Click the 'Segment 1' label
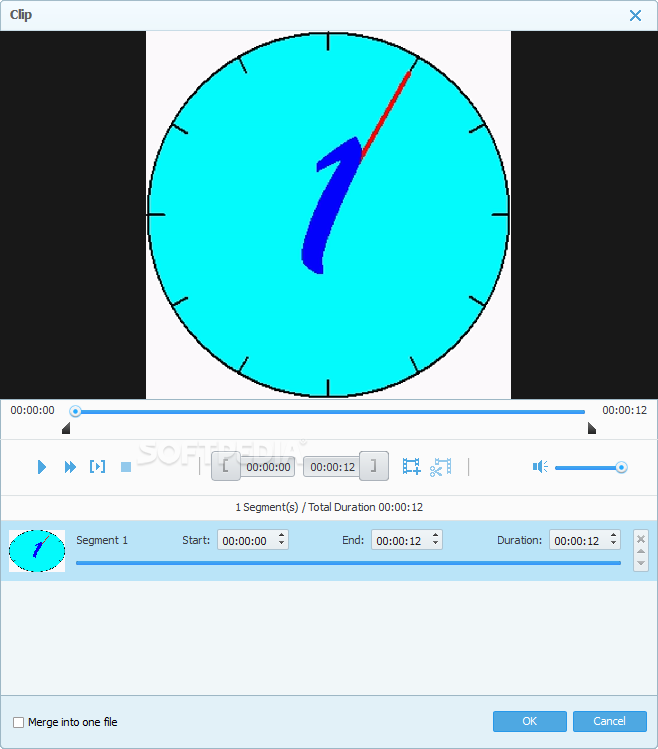Image resolution: width=658 pixels, height=749 pixels. (x=102, y=540)
